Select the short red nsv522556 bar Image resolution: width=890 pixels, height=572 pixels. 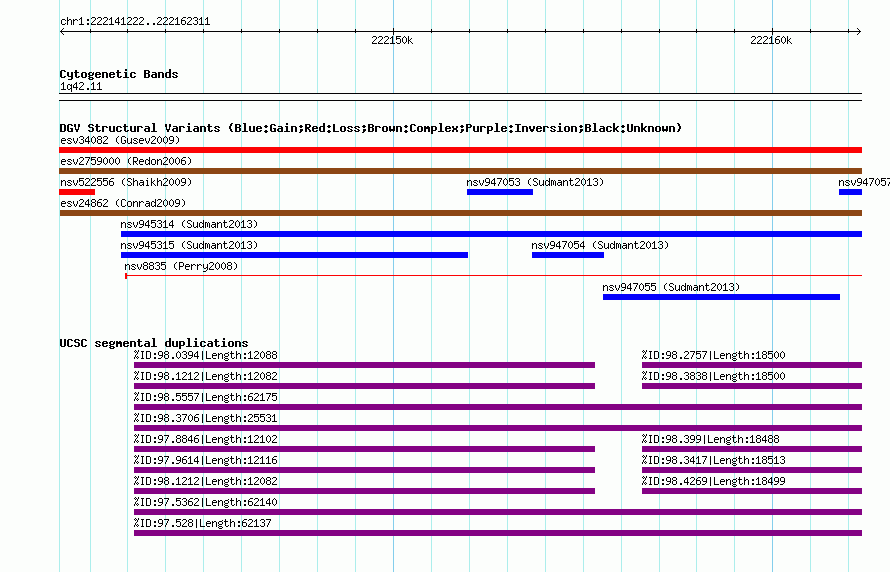tap(77, 192)
